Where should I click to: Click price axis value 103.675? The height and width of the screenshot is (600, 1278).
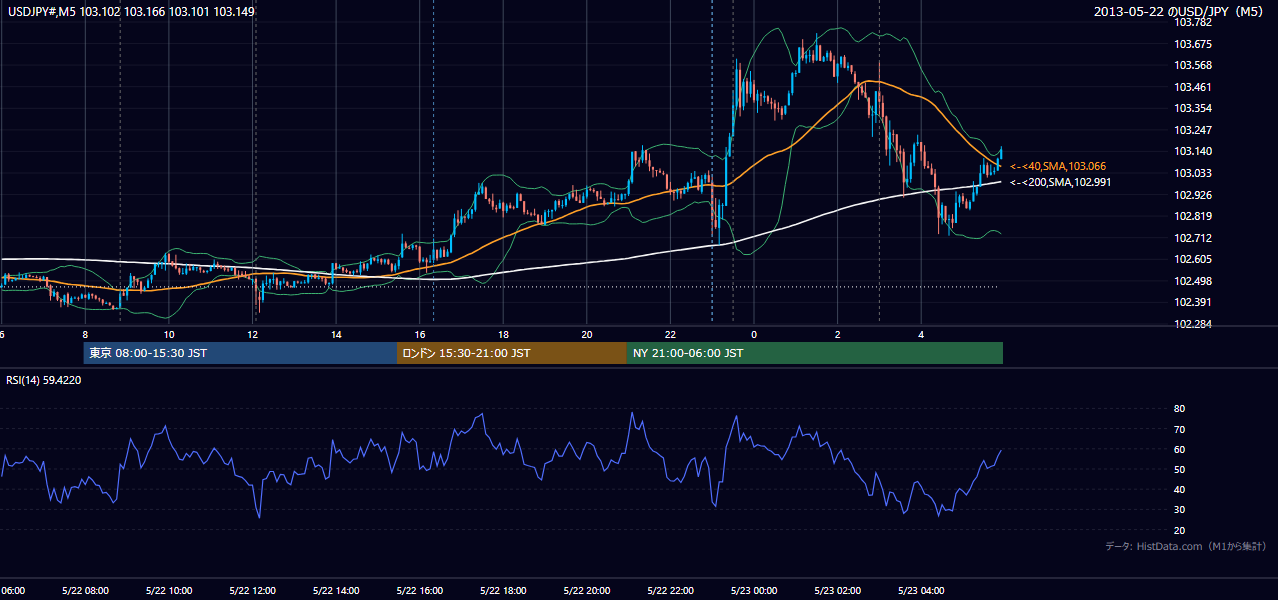click(1193, 44)
